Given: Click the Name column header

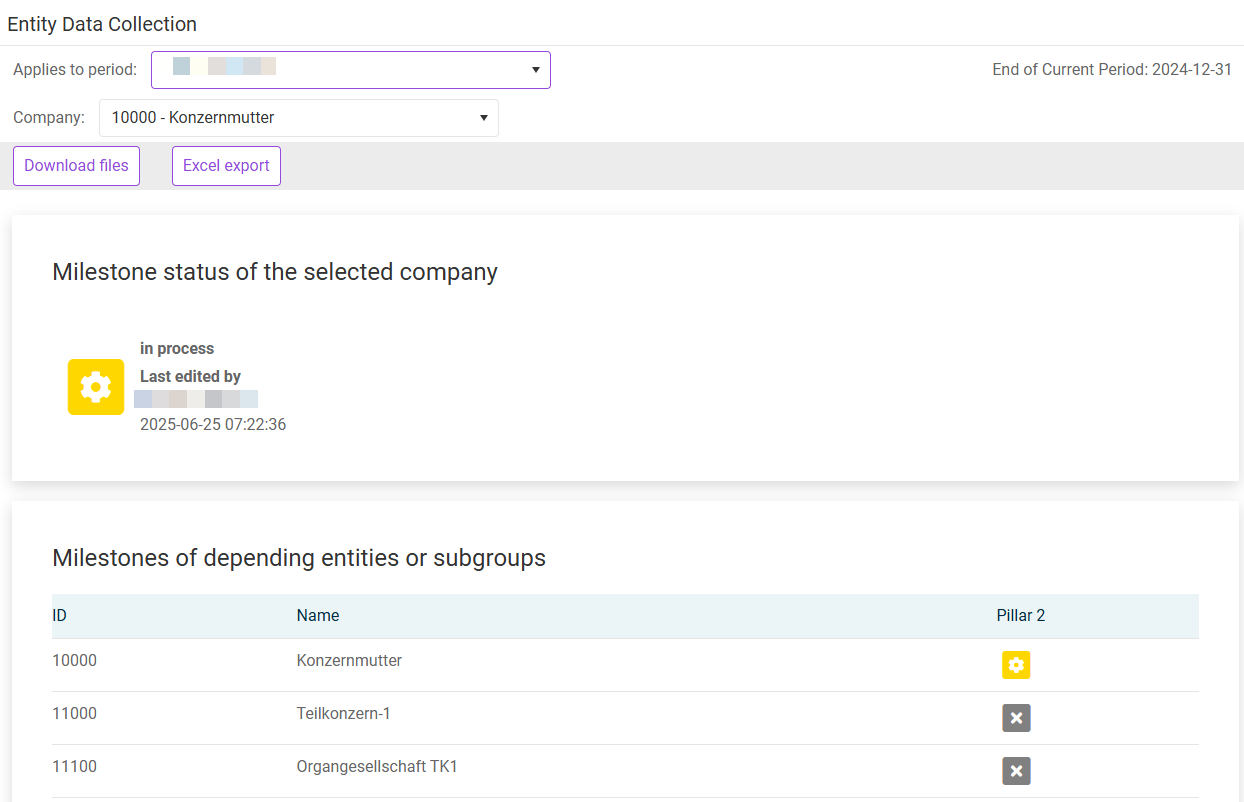Looking at the screenshot, I should (318, 616).
